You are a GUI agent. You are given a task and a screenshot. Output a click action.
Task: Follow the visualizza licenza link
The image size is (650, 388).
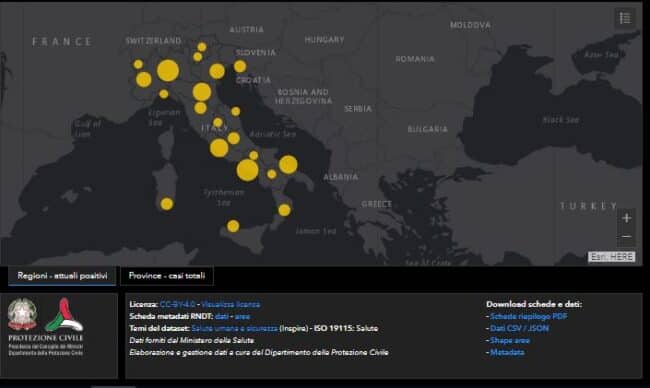tap(230, 304)
